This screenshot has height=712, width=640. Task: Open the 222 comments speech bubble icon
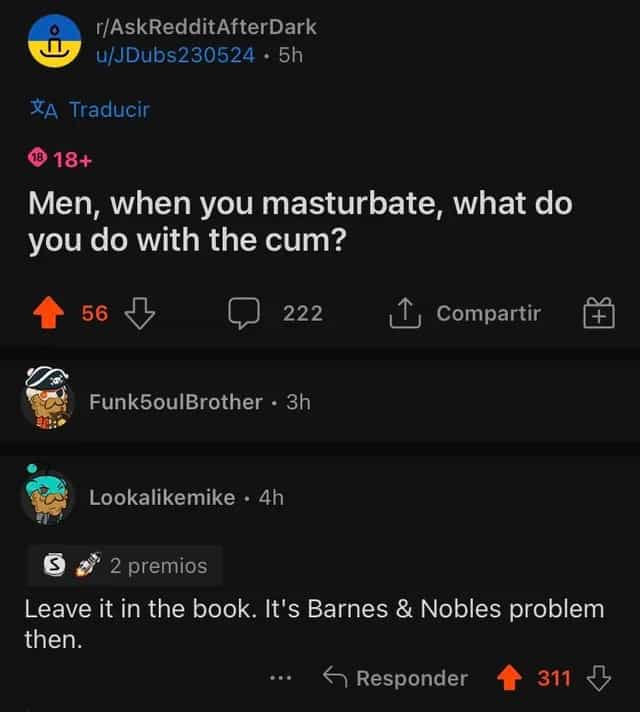click(244, 313)
